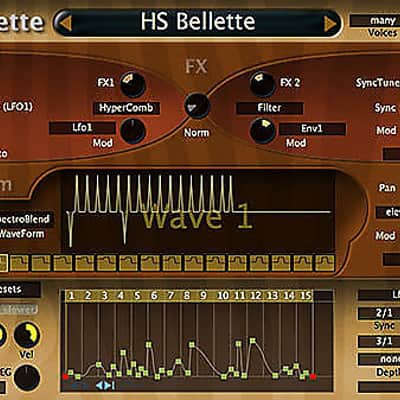The height and width of the screenshot is (400, 400).
Task: Select step 10 in the envelope header
Action: [x=223, y=296]
